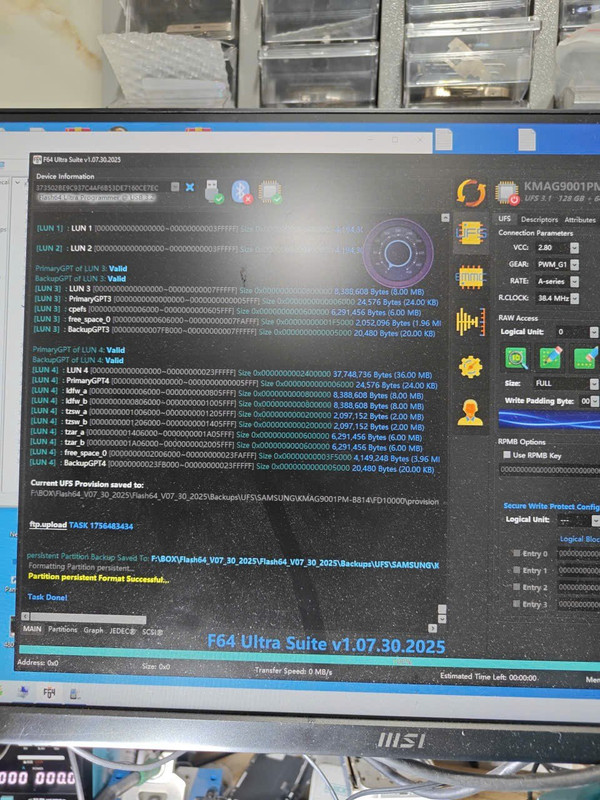Click the 'Task Done!' log line

(x=47, y=596)
